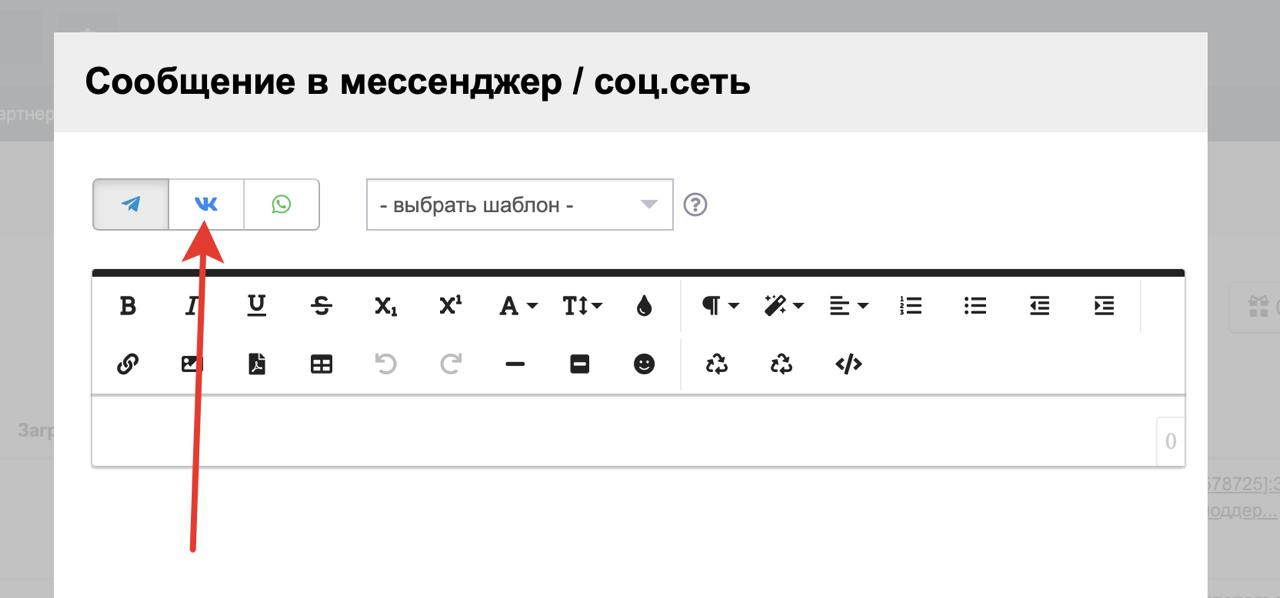The height and width of the screenshot is (598, 1280).
Task: Insert a table into the message
Action: tap(321, 365)
